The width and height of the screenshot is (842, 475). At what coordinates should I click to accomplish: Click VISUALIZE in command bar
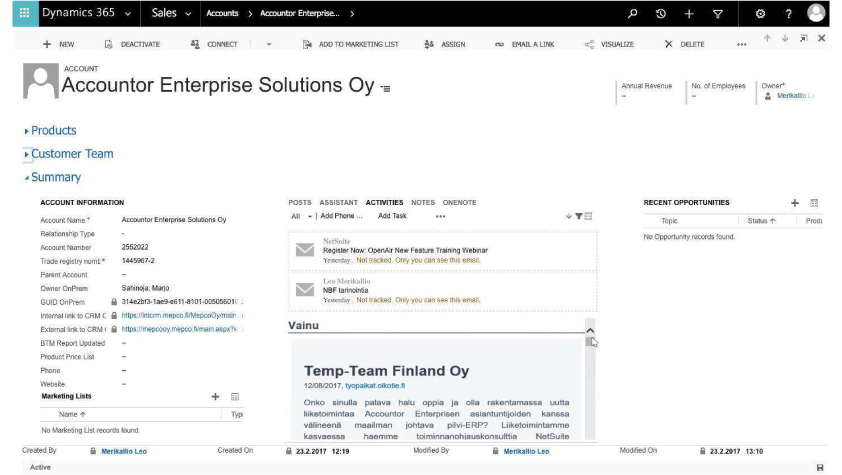pyautogui.click(x=609, y=44)
